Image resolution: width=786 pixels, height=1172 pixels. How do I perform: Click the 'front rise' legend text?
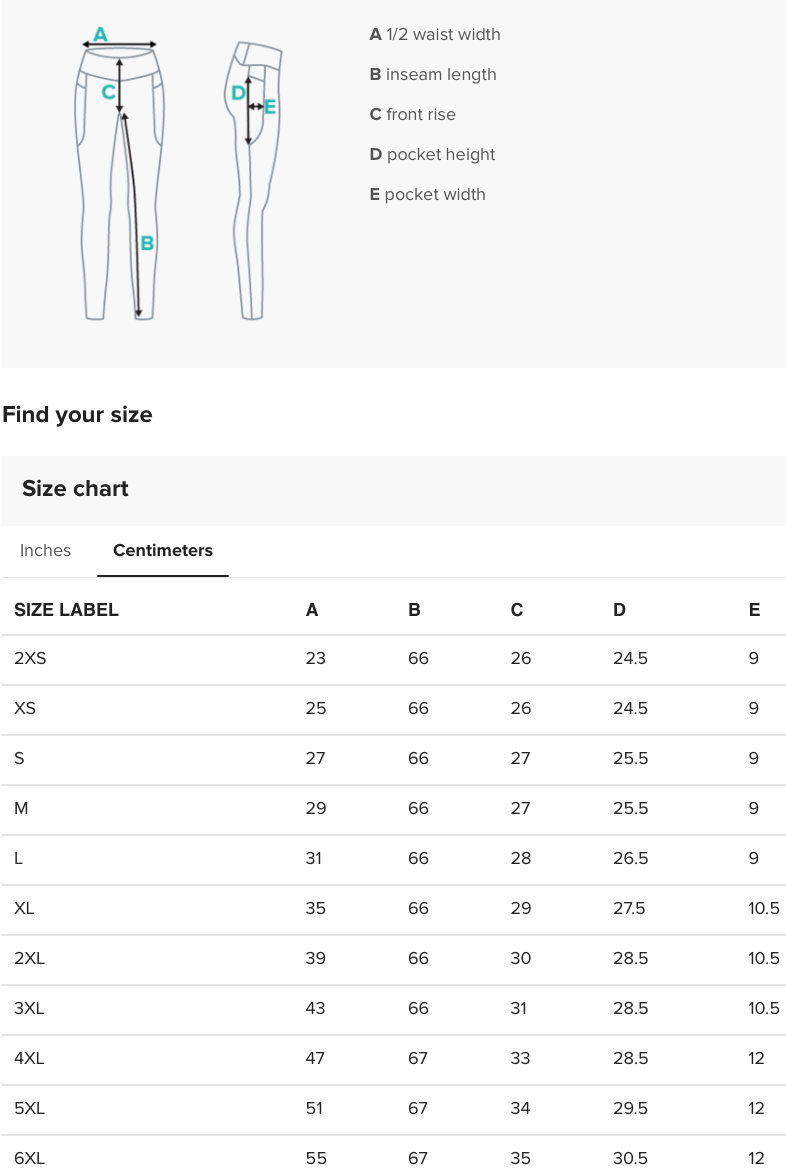pos(412,114)
